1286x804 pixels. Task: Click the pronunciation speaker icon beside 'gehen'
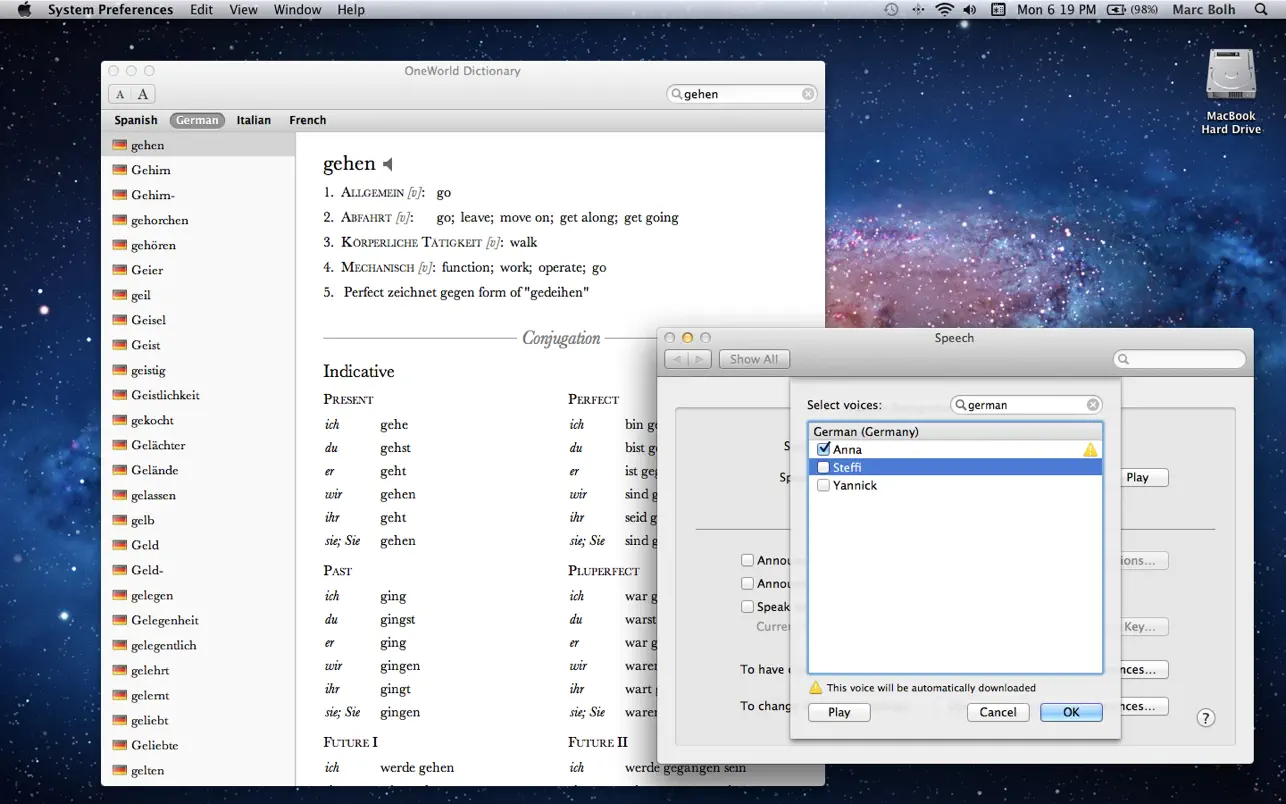pos(386,164)
